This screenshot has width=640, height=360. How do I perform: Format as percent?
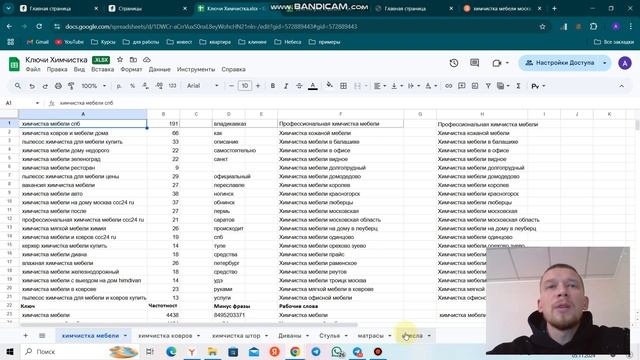[132, 86]
